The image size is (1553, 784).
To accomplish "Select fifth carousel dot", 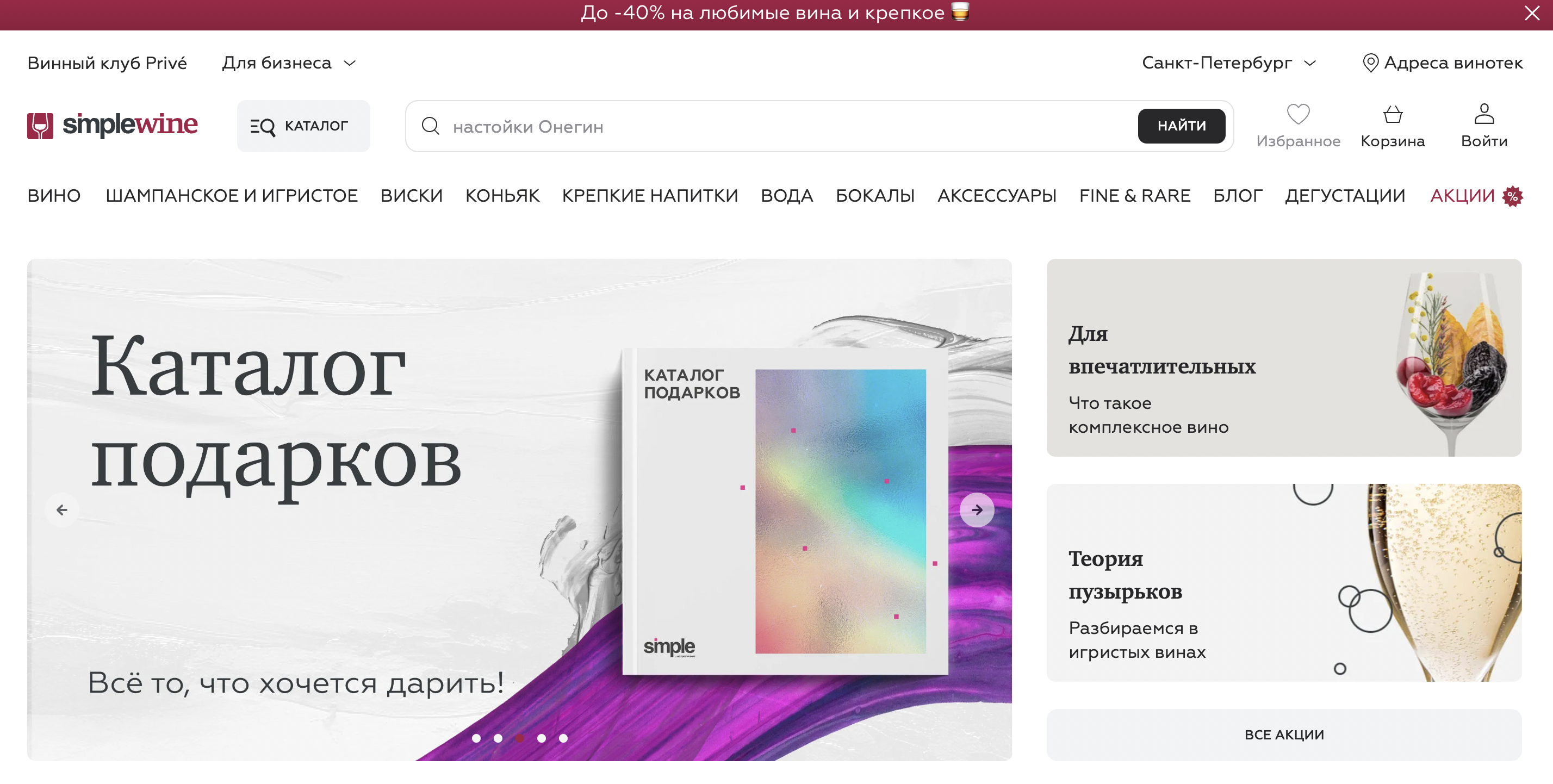I will point(563,738).
